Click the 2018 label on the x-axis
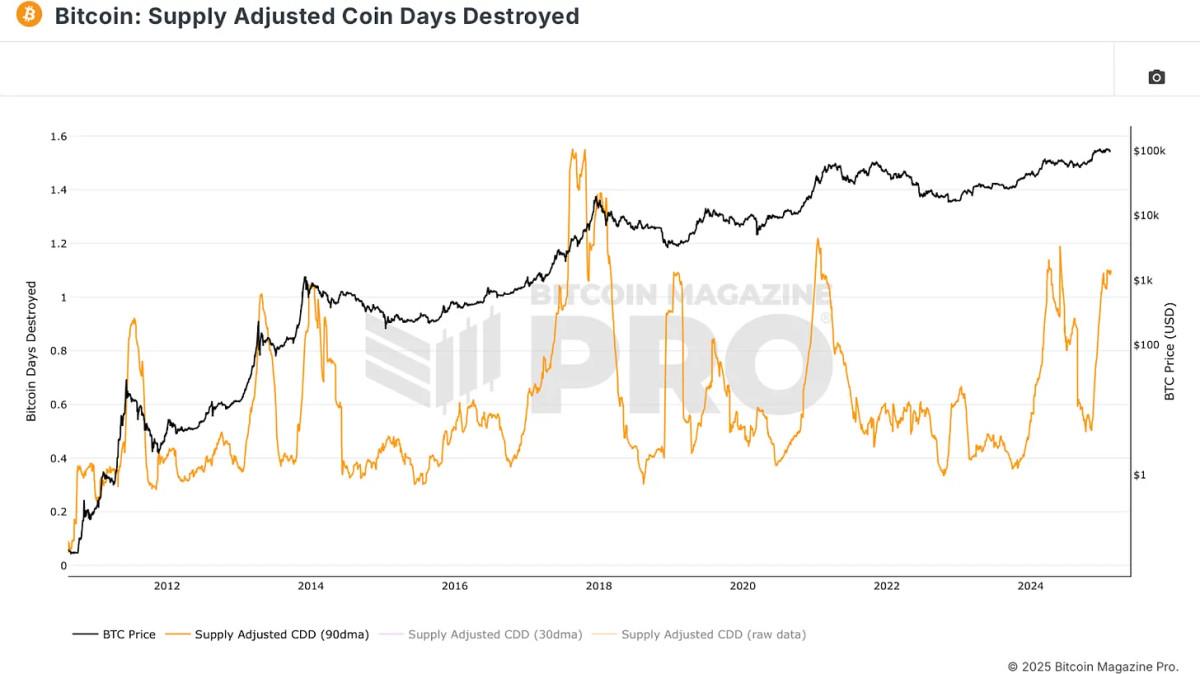1200x674 pixels. tap(598, 586)
